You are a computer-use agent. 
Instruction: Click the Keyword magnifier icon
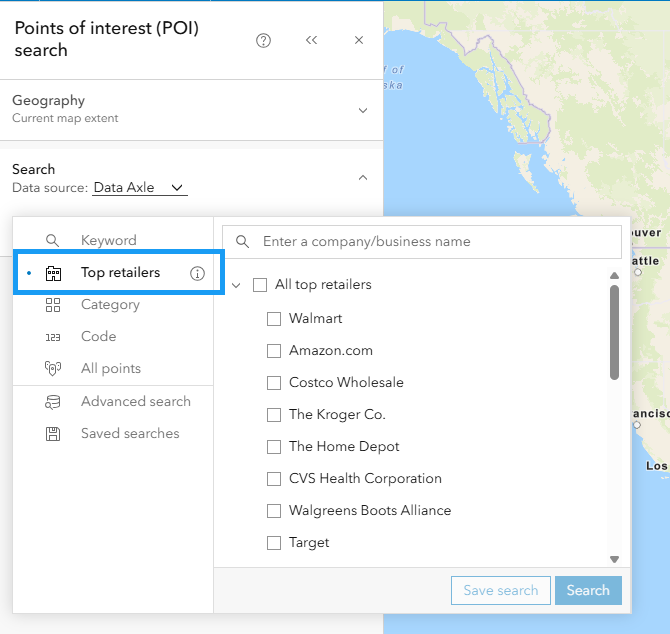52,241
